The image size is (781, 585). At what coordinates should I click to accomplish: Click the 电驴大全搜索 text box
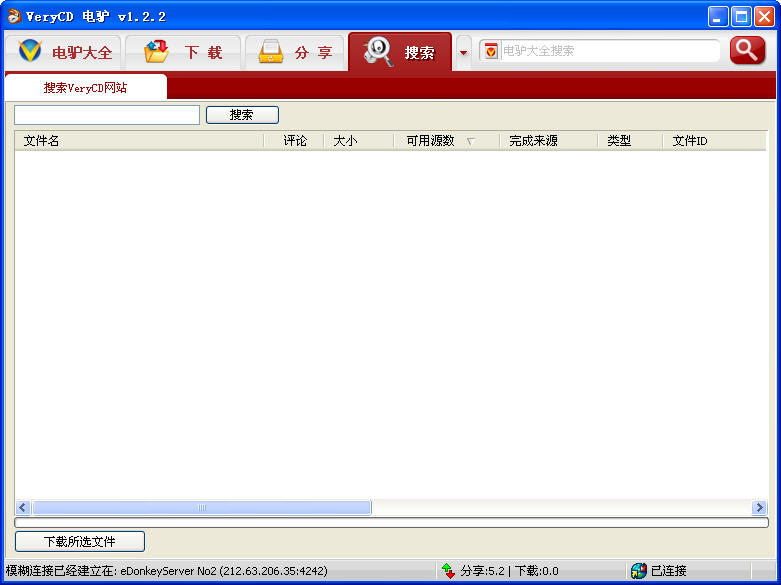coord(608,51)
